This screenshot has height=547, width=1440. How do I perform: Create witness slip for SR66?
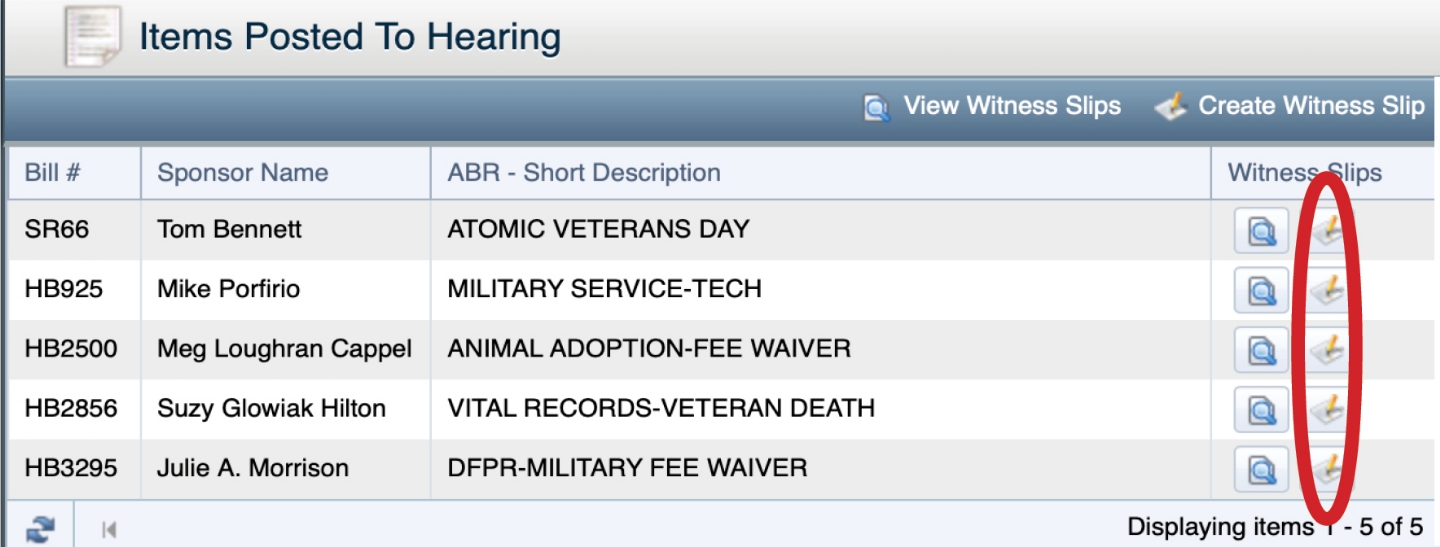[x=1326, y=231]
